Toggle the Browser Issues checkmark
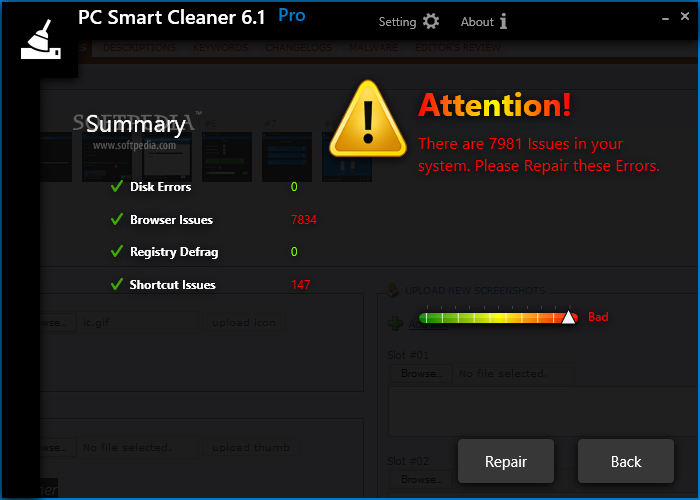Image resolution: width=700 pixels, height=500 pixels. tap(117, 219)
